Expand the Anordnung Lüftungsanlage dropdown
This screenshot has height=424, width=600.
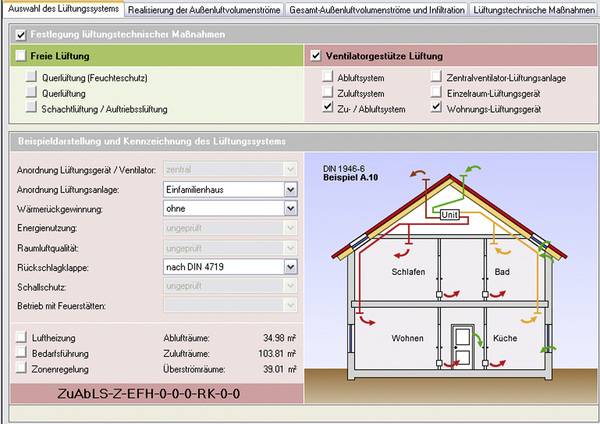click(x=290, y=189)
